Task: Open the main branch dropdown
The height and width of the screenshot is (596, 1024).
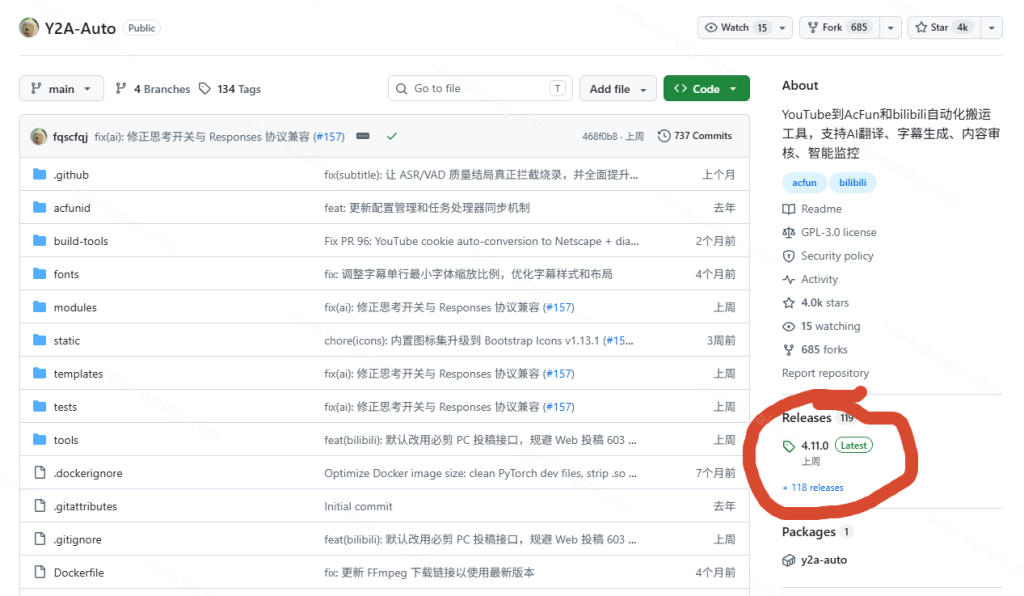Action: click(x=61, y=88)
